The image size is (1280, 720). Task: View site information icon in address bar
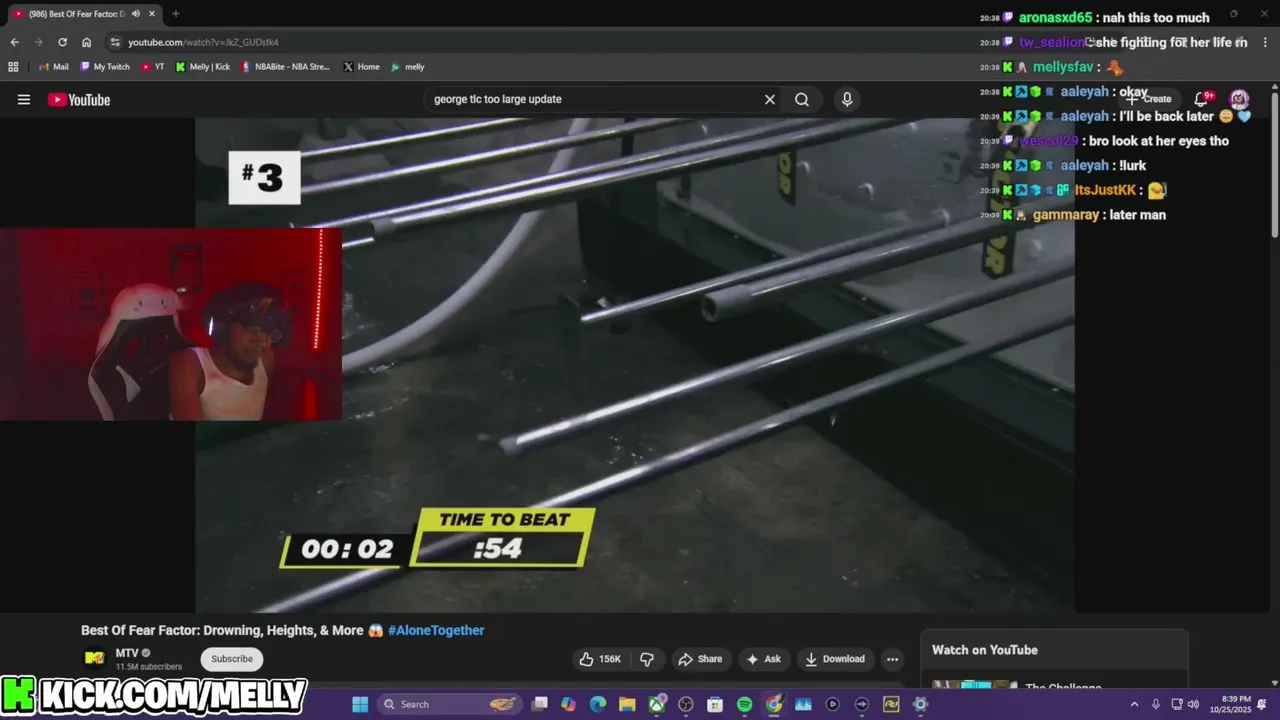point(115,42)
